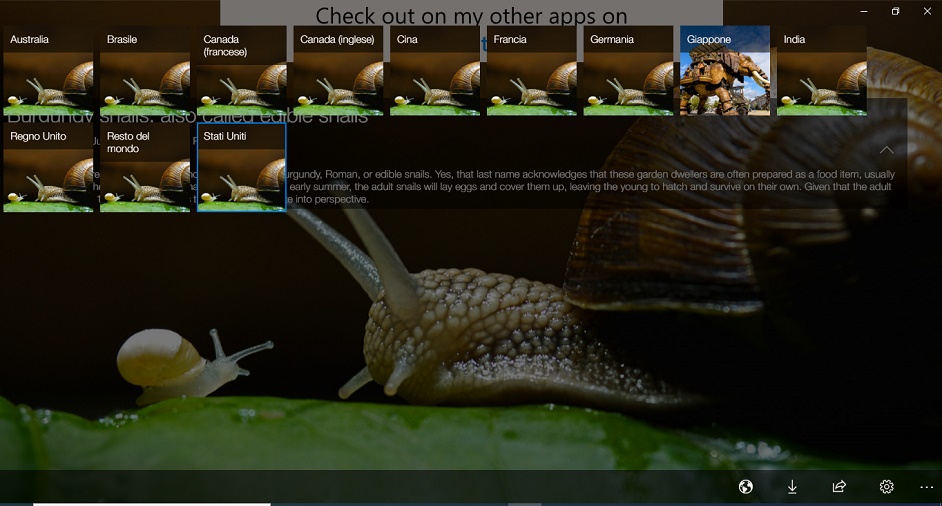
Task: Select the Stati Uniti tile
Action: (x=242, y=167)
